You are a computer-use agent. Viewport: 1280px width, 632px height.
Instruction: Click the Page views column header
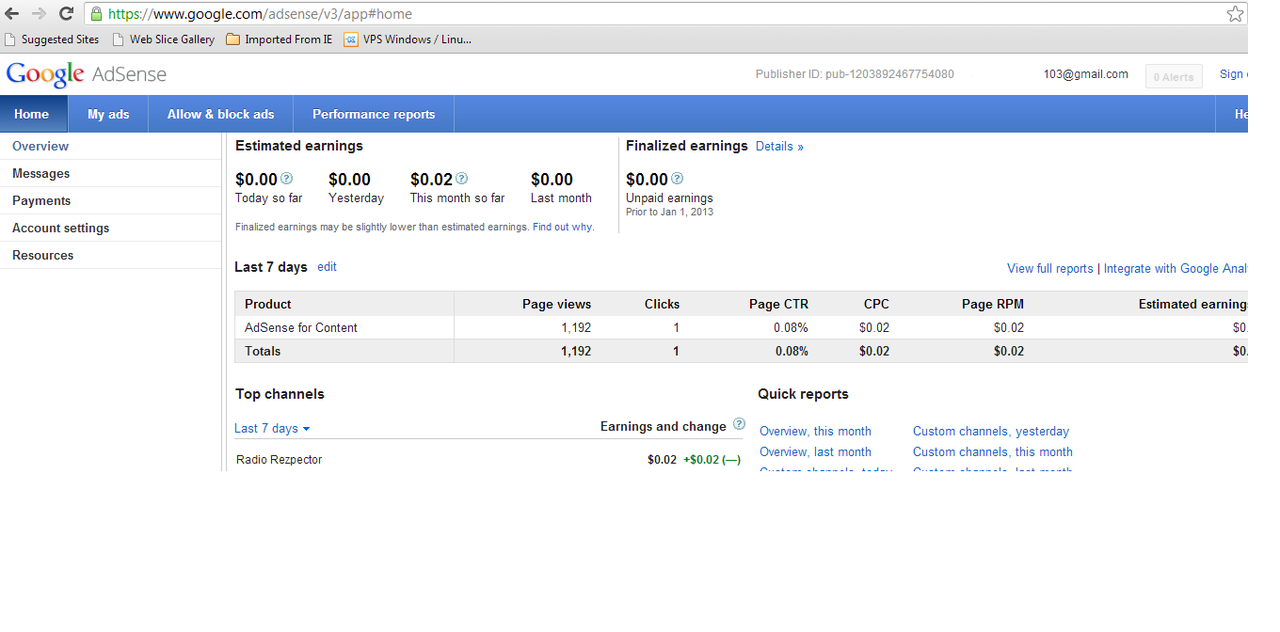pyautogui.click(x=556, y=304)
